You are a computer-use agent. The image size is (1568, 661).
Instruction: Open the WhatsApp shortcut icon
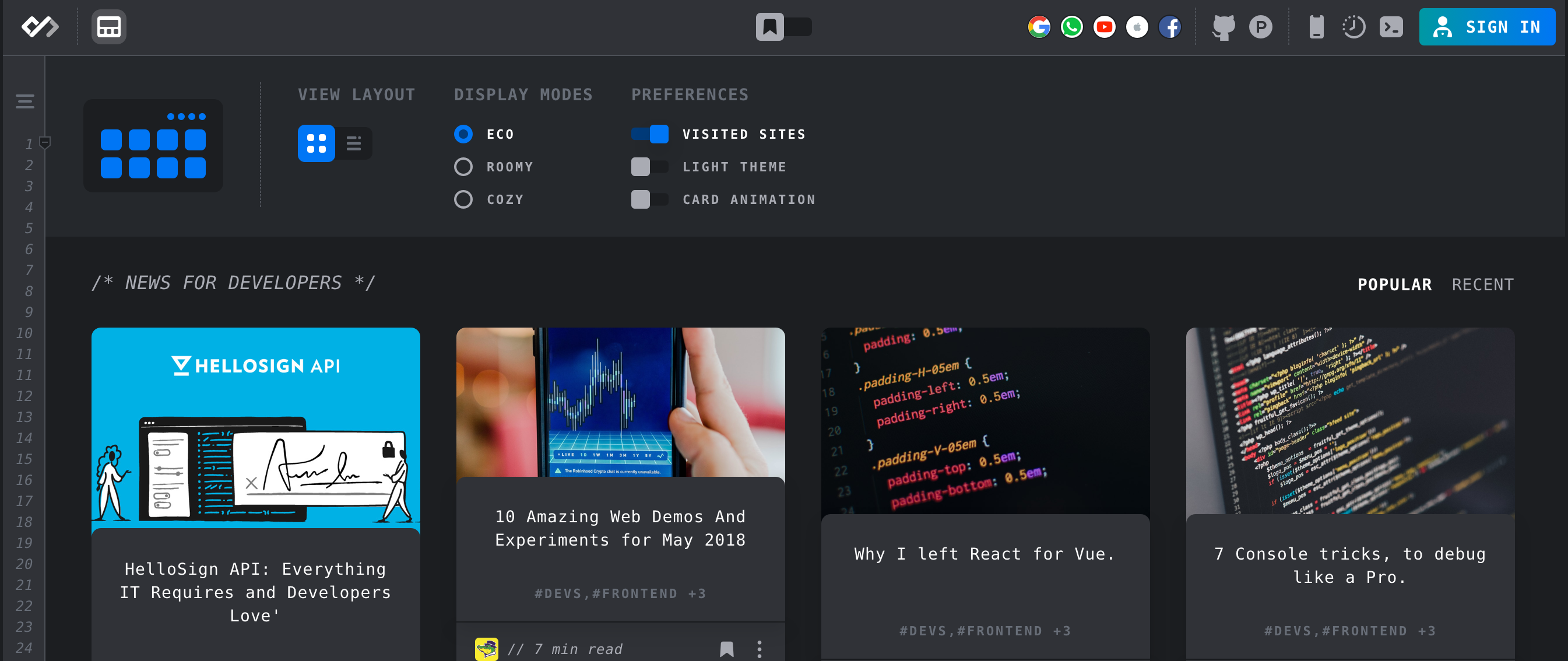(1071, 27)
